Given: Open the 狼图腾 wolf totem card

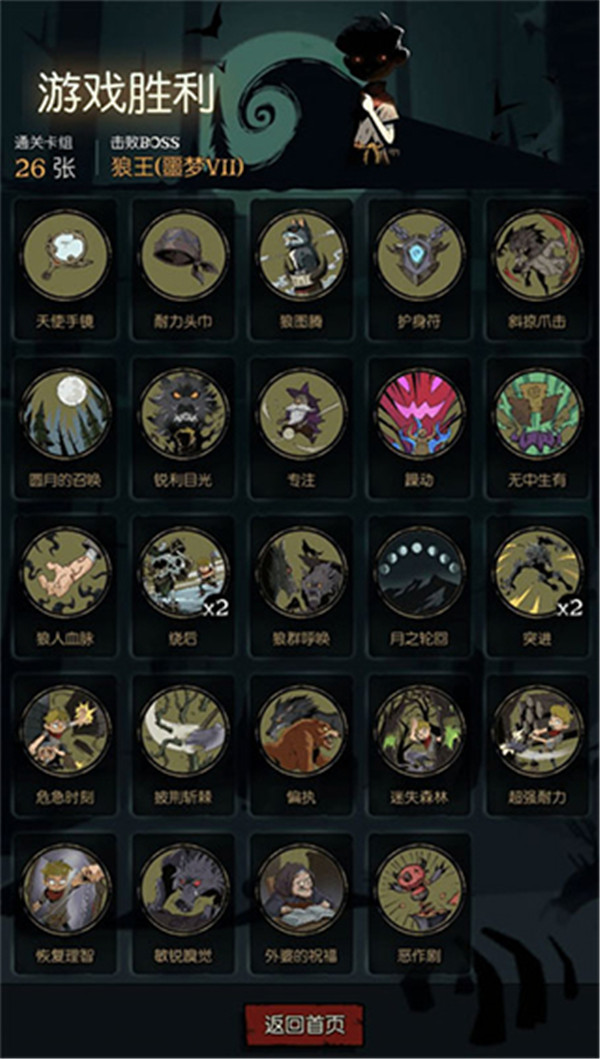Looking at the screenshot, I should [x=303, y=256].
